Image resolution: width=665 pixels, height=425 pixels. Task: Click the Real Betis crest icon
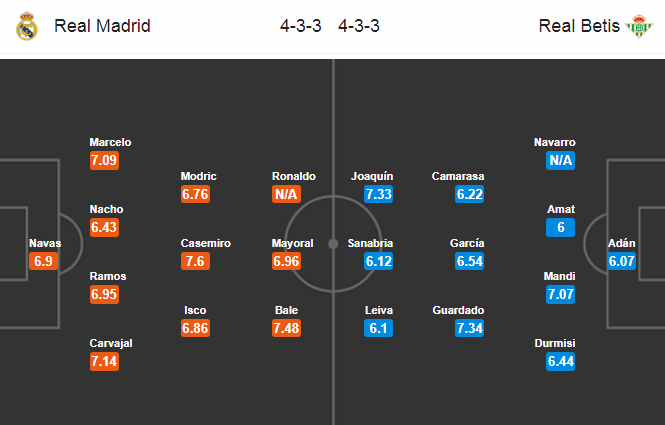639,26
